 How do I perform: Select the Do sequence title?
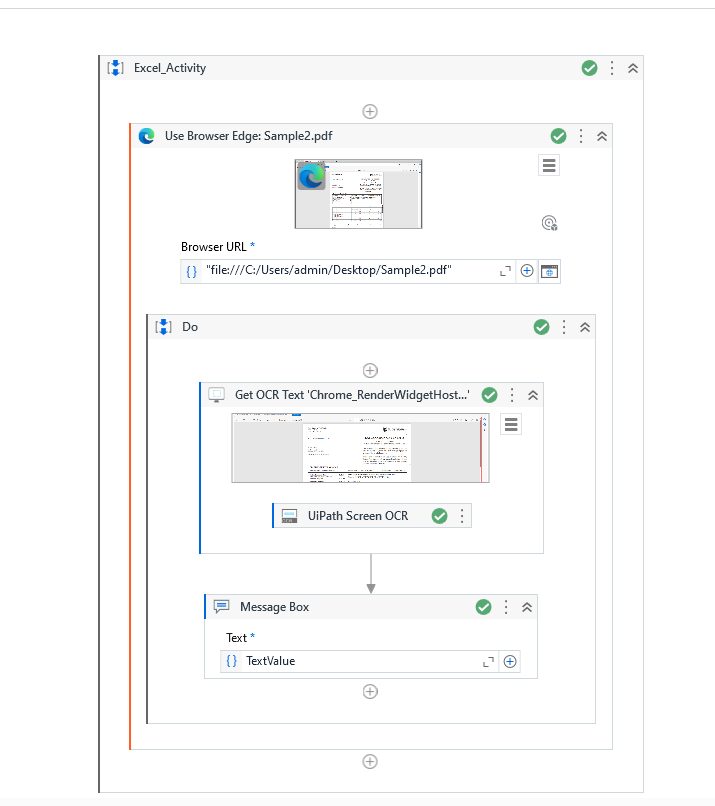[190, 327]
